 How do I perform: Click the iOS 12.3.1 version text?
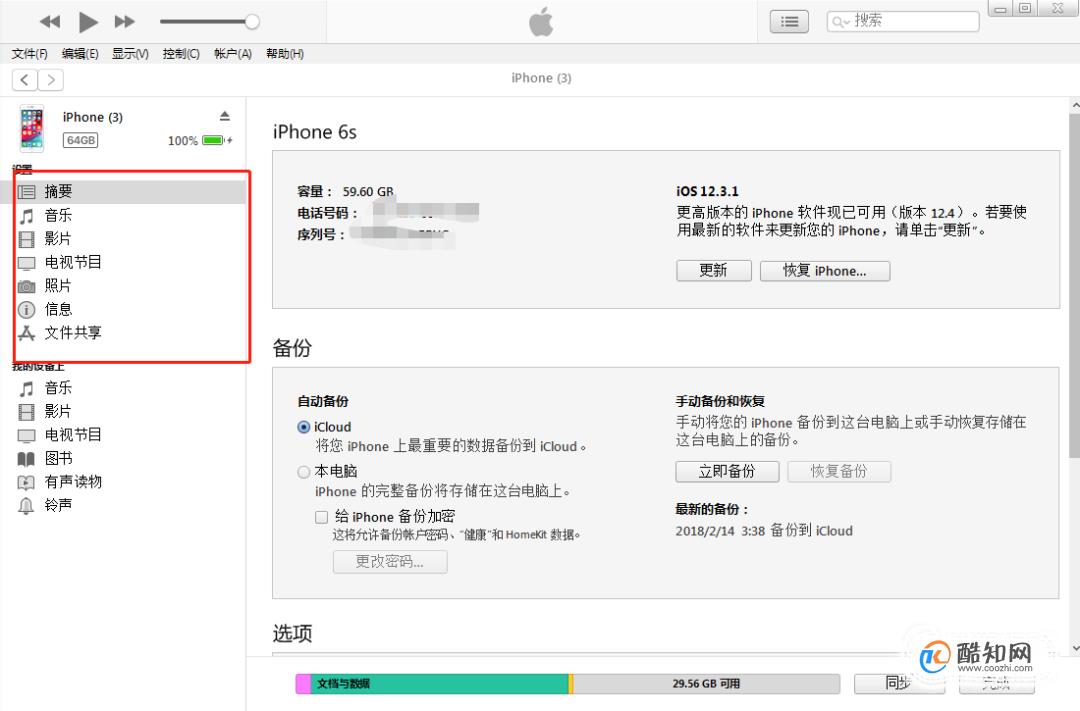pos(707,192)
